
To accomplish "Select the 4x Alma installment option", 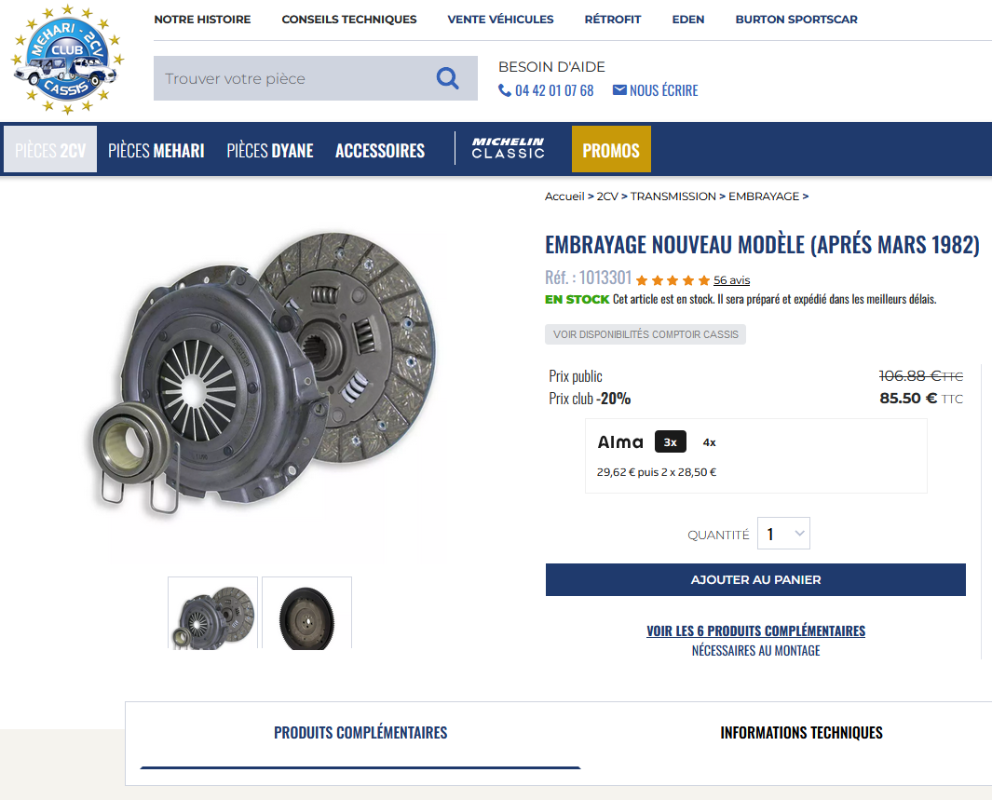I will 709,443.
